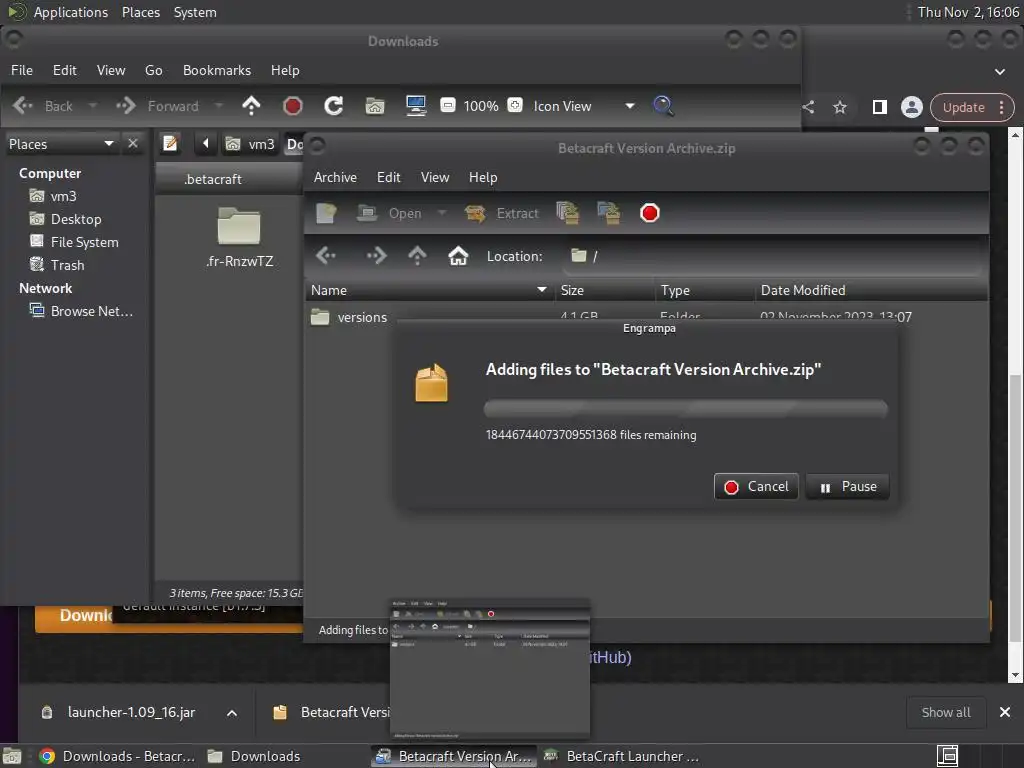
Task: Click the side panel icon in Chrome
Action: pyautogui.click(x=880, y=107)
